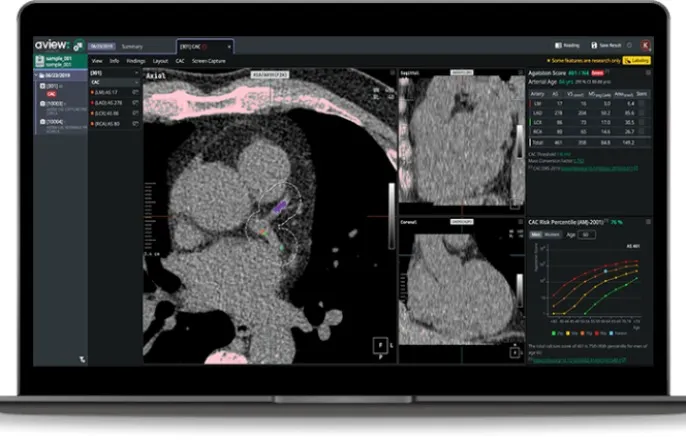Click the Coronal view corner icon
686x440 pixels.
pyautogui.click(x=520, y=222)
